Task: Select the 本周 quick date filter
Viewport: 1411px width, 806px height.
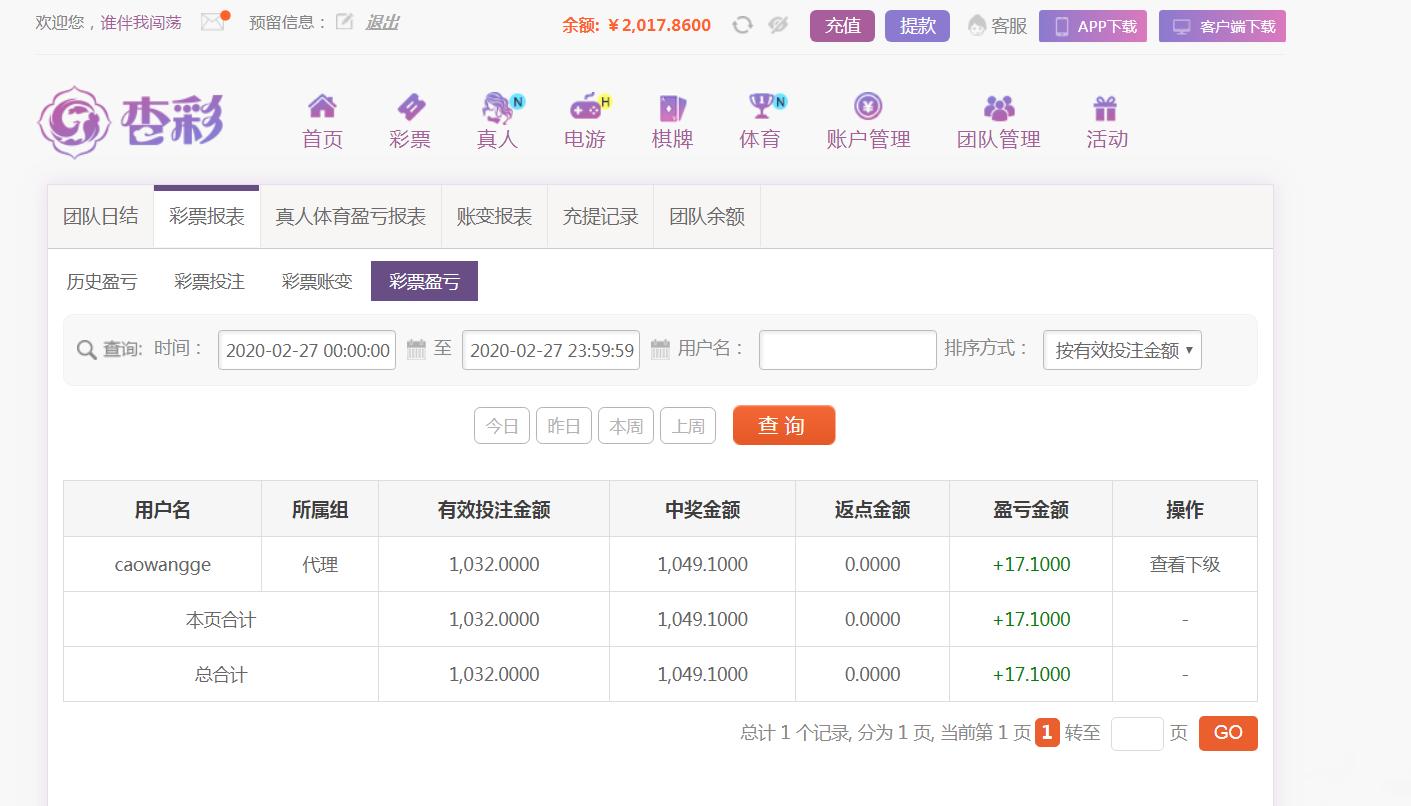Action: click(x=626, y=426)
